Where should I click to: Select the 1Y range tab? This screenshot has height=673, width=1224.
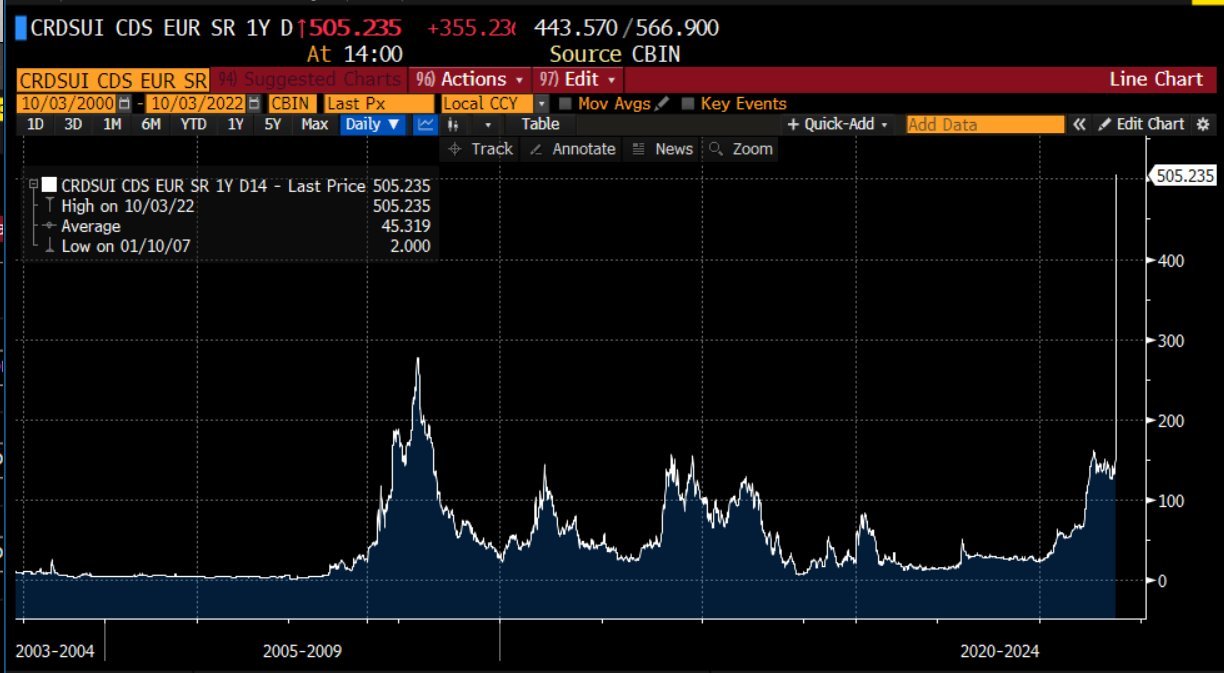tap(235, 124)
